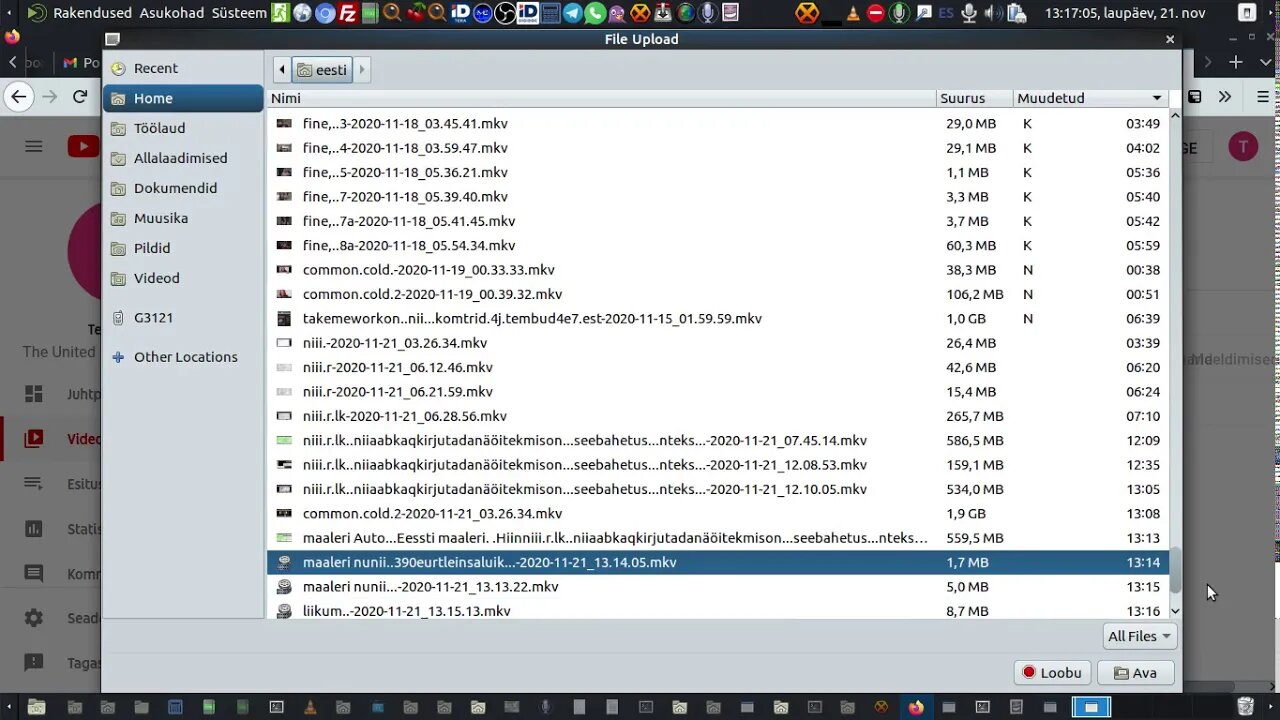Open the Muusika sidebar folder

tap(183, 218)
